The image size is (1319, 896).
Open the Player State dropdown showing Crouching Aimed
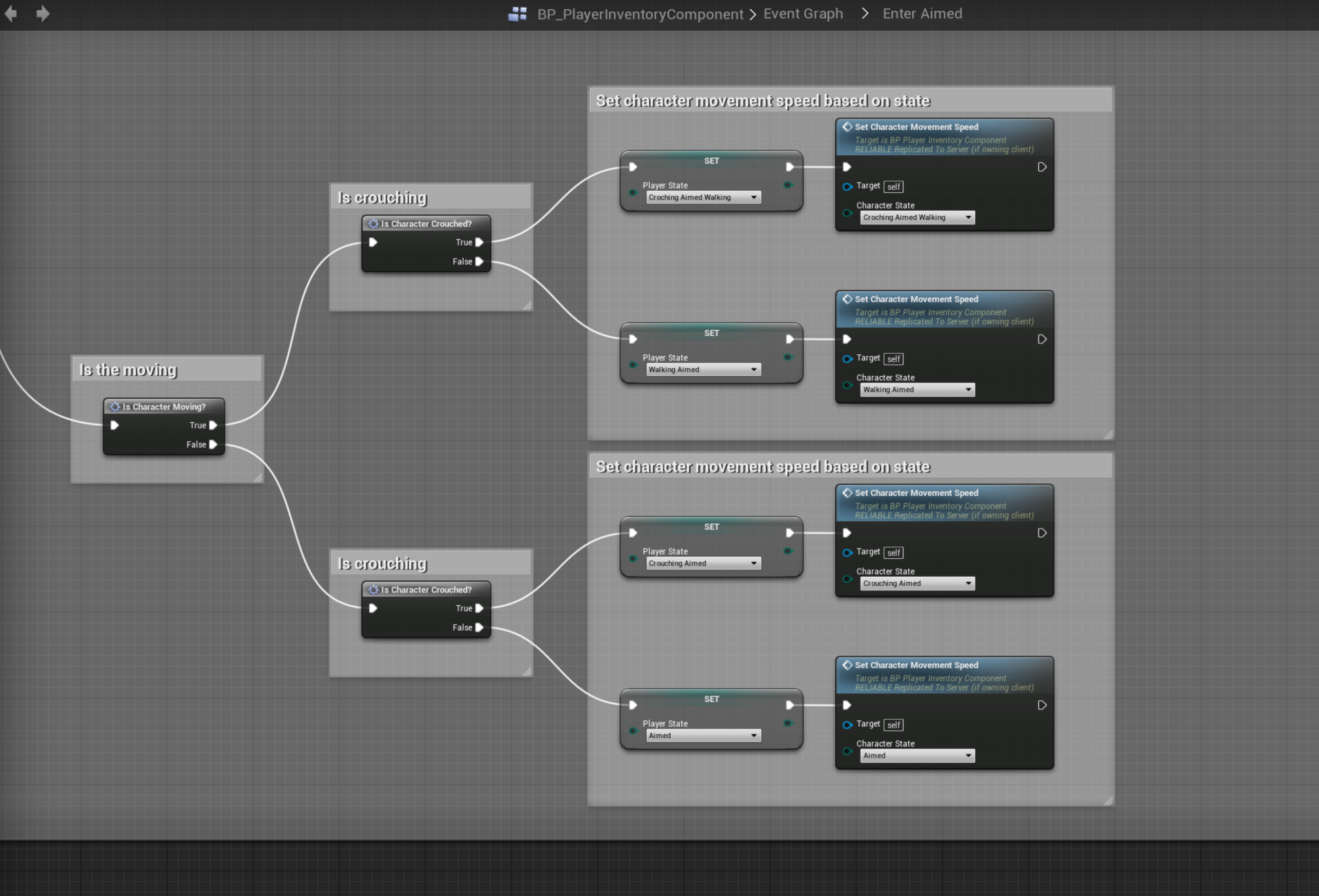tap(703, 563)
